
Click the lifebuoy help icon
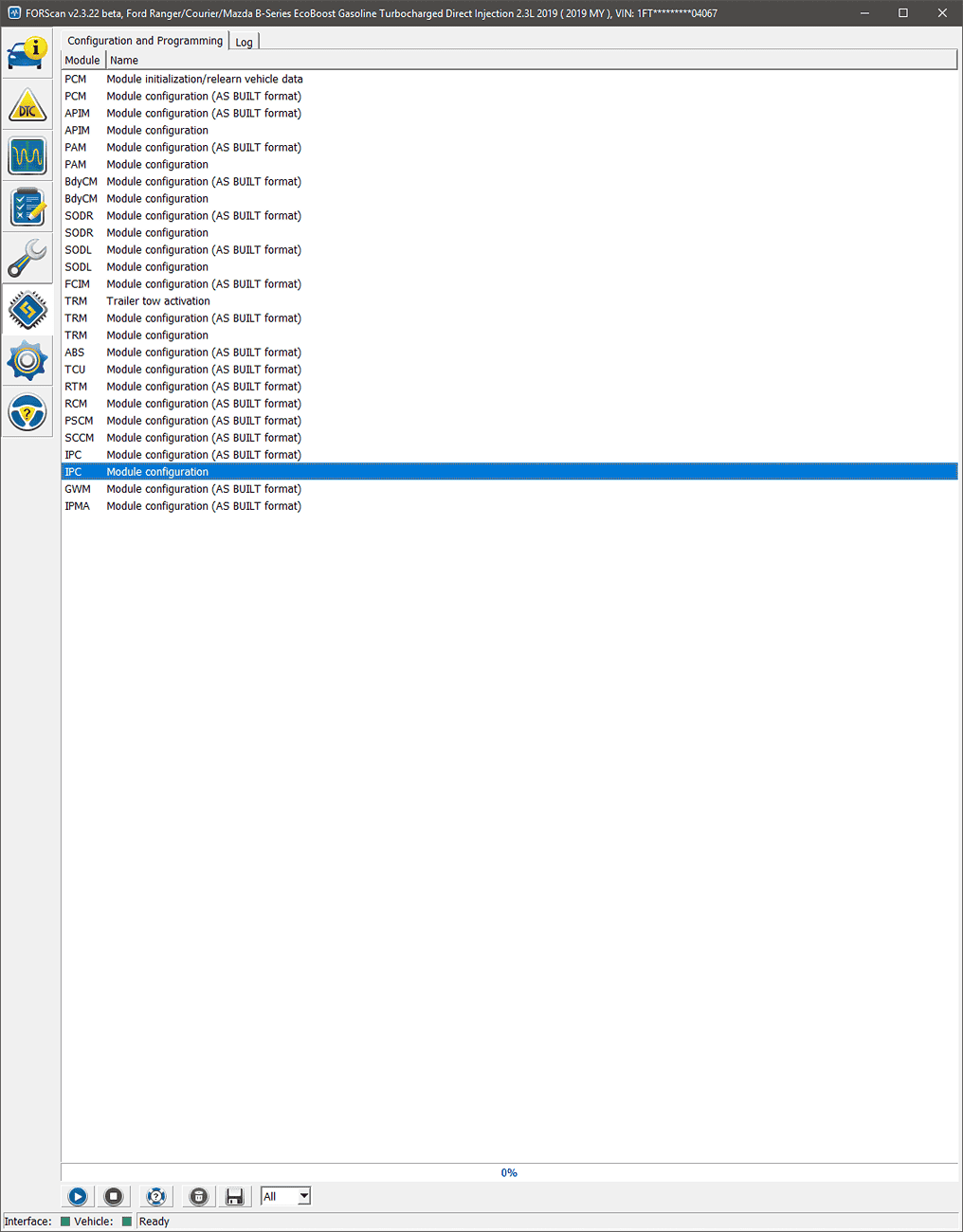coord(156,1197)
